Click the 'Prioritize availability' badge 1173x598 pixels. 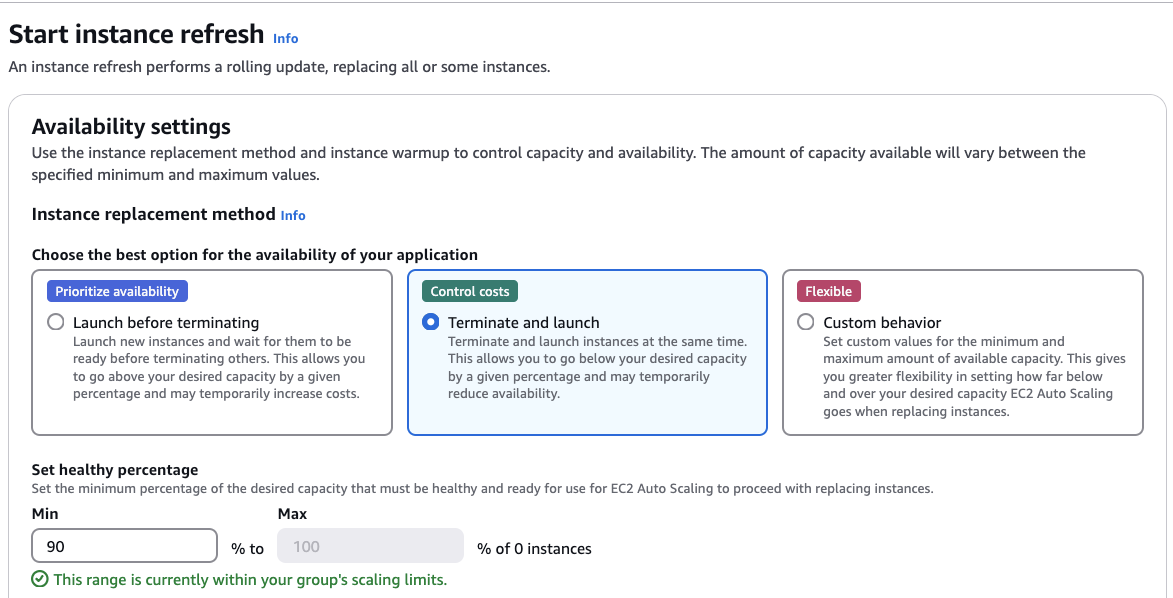117,290
